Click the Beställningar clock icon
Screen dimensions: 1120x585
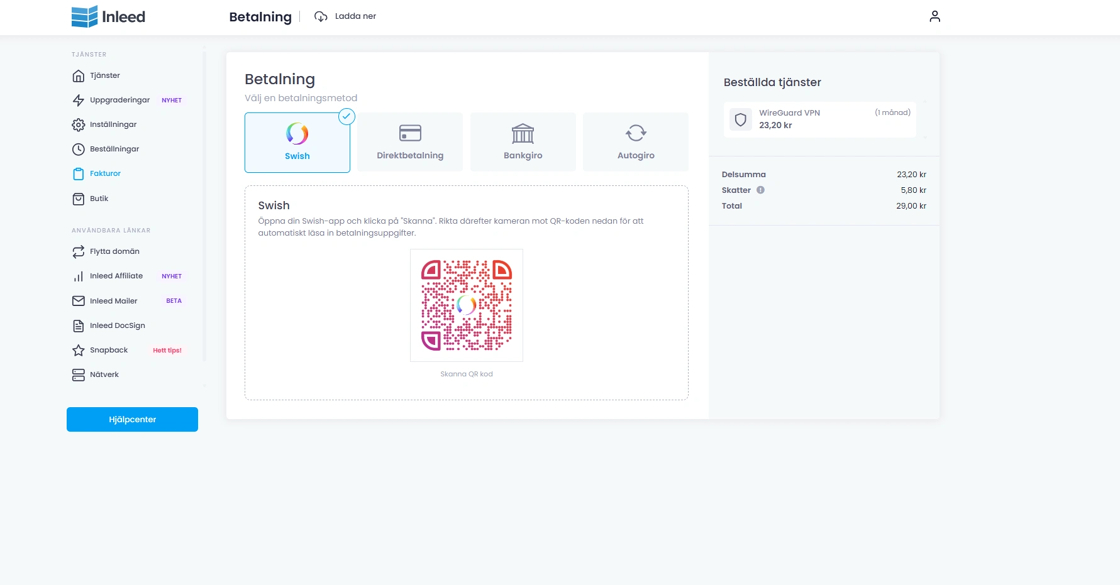(x=78, y=149)
